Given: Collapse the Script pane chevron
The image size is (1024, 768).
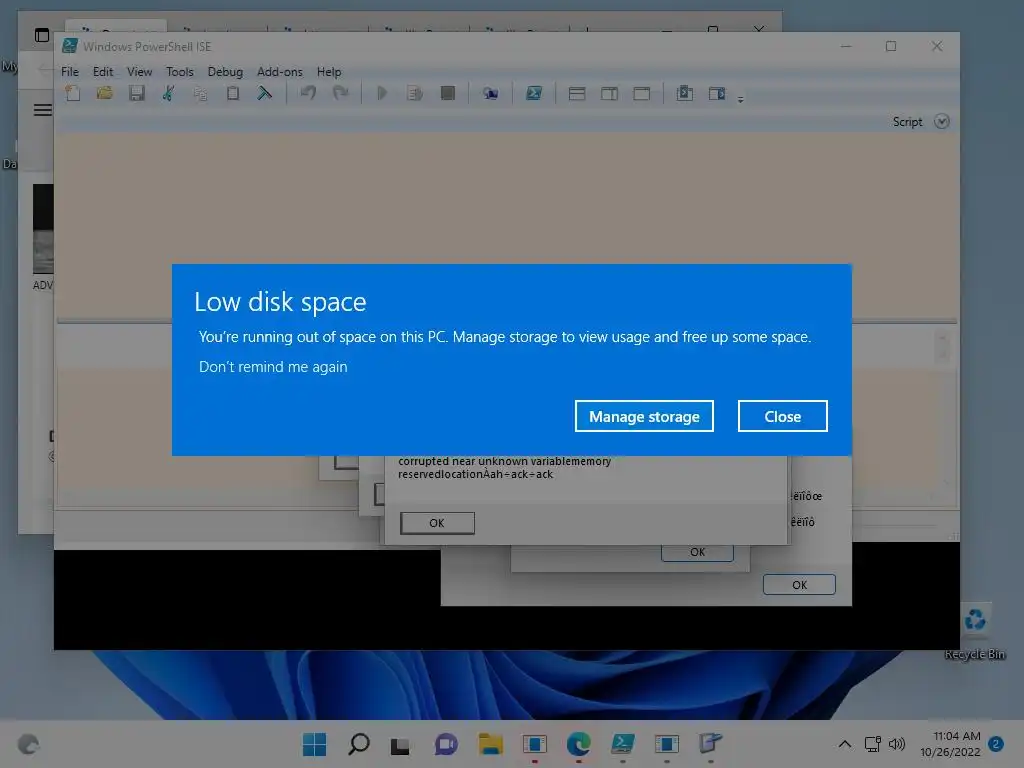Looking at the screenshot, I should coord(941,121).
